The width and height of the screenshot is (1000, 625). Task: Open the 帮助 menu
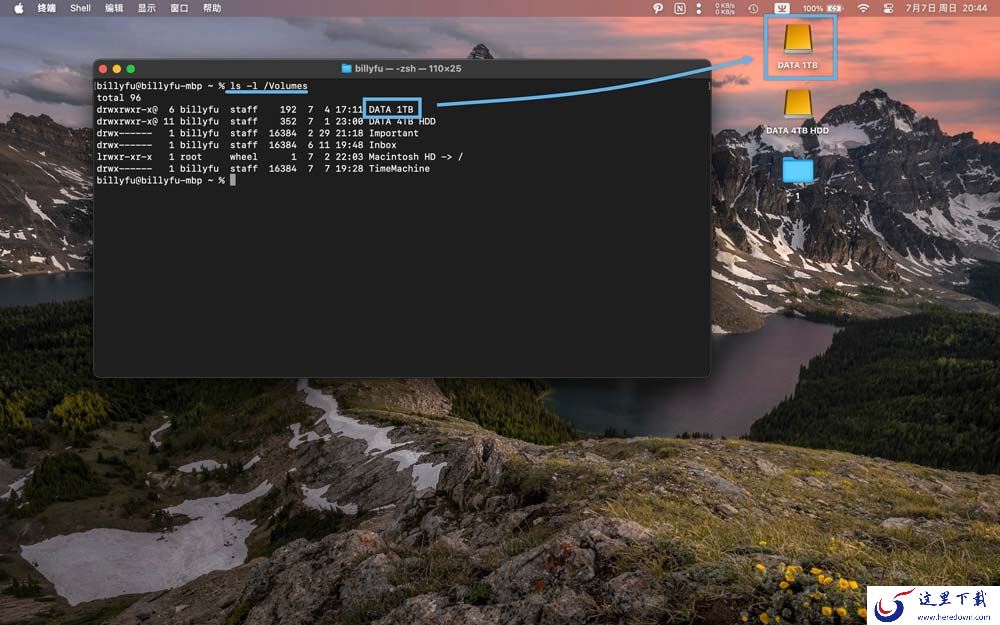coord(212,8)
